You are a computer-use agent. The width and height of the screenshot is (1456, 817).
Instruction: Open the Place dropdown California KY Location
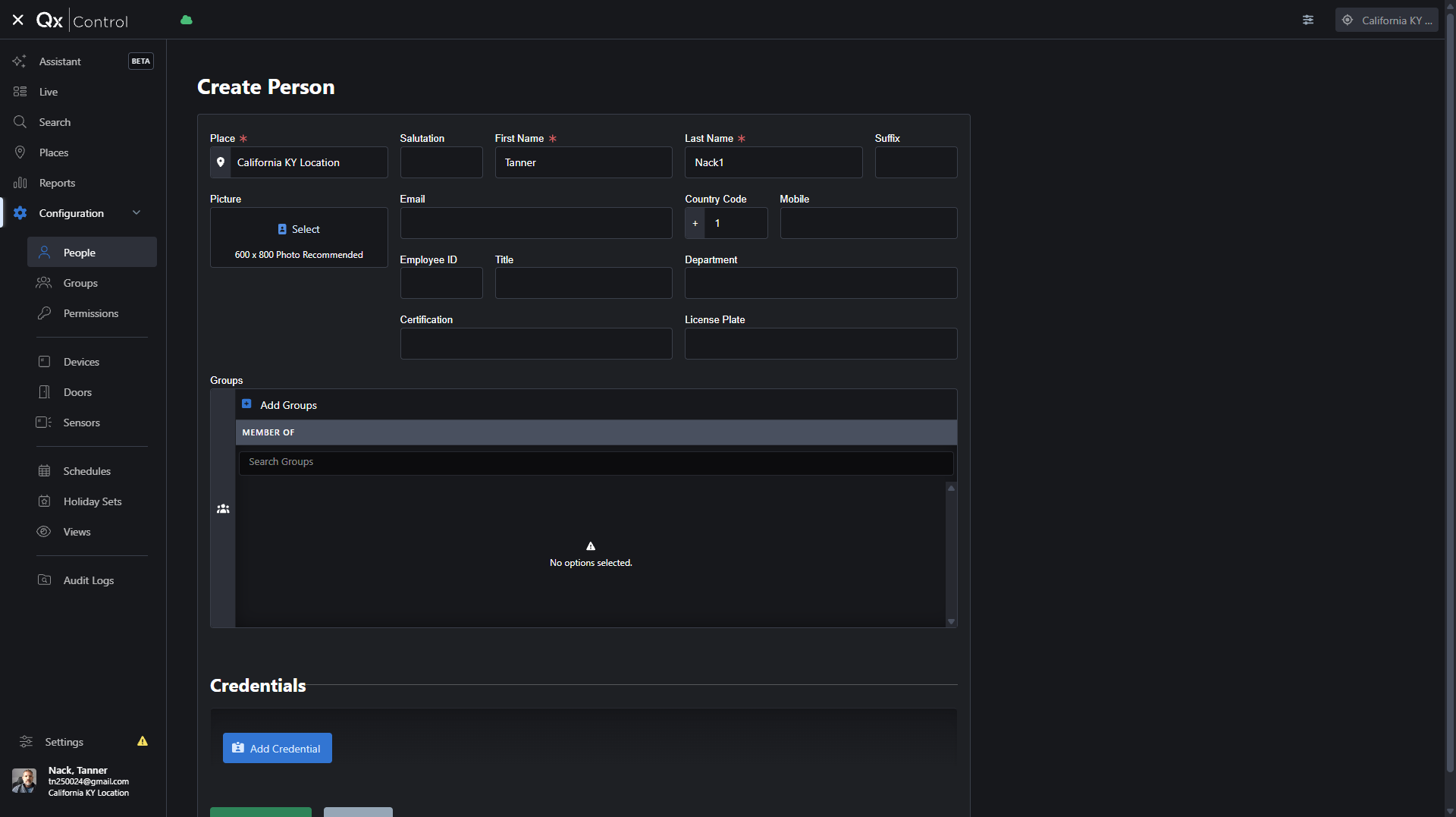(299, 162)
